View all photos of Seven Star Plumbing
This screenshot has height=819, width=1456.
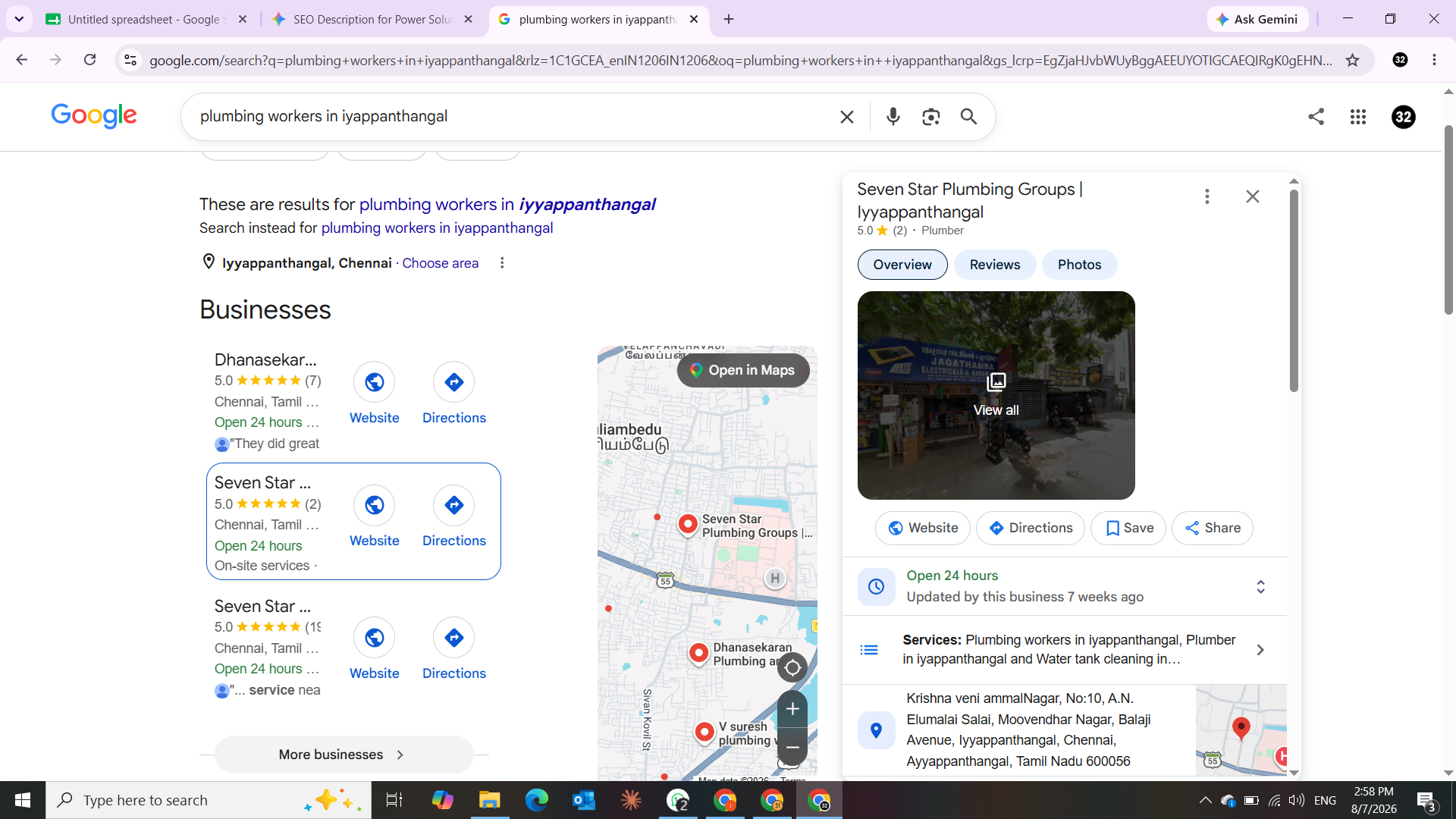996,395
